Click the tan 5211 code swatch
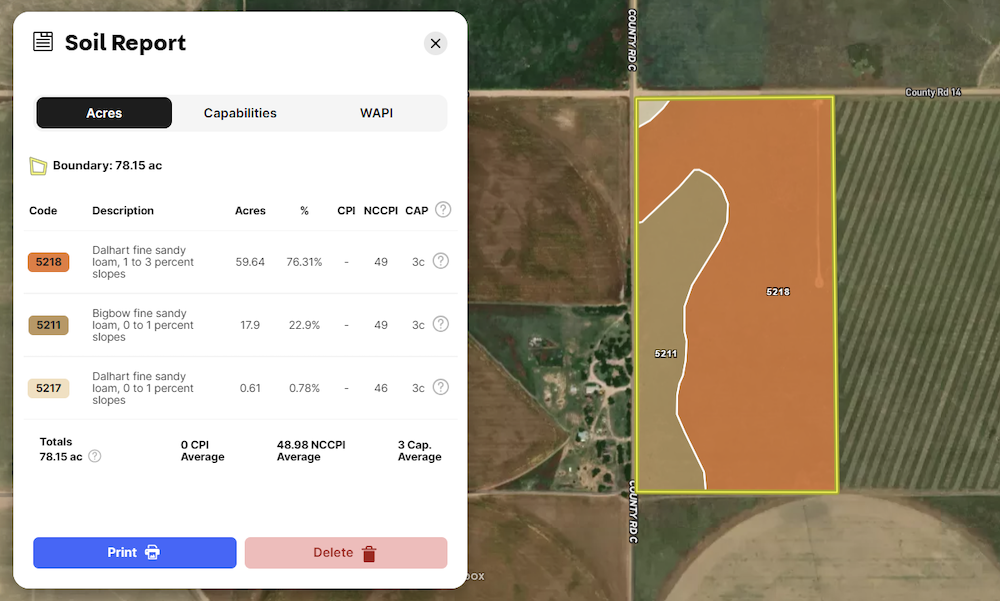Screen dimensions: 1000x601 coord(48,325)
